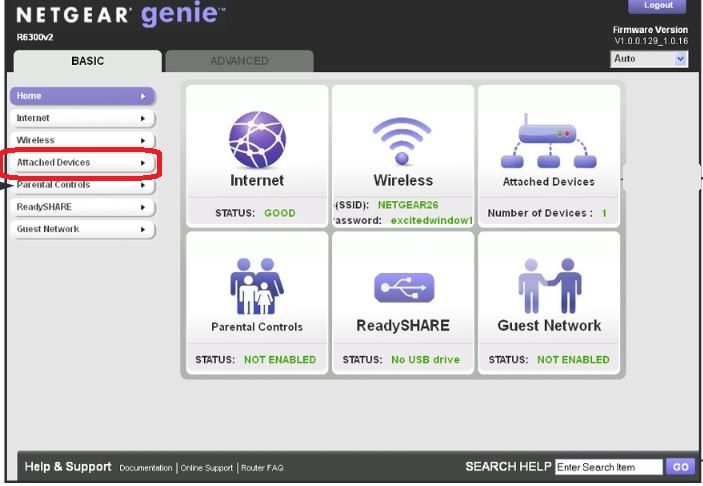703x486 pixels.
Task: Click Guest Network NOT ENABLED status
Action: point(573,360)
